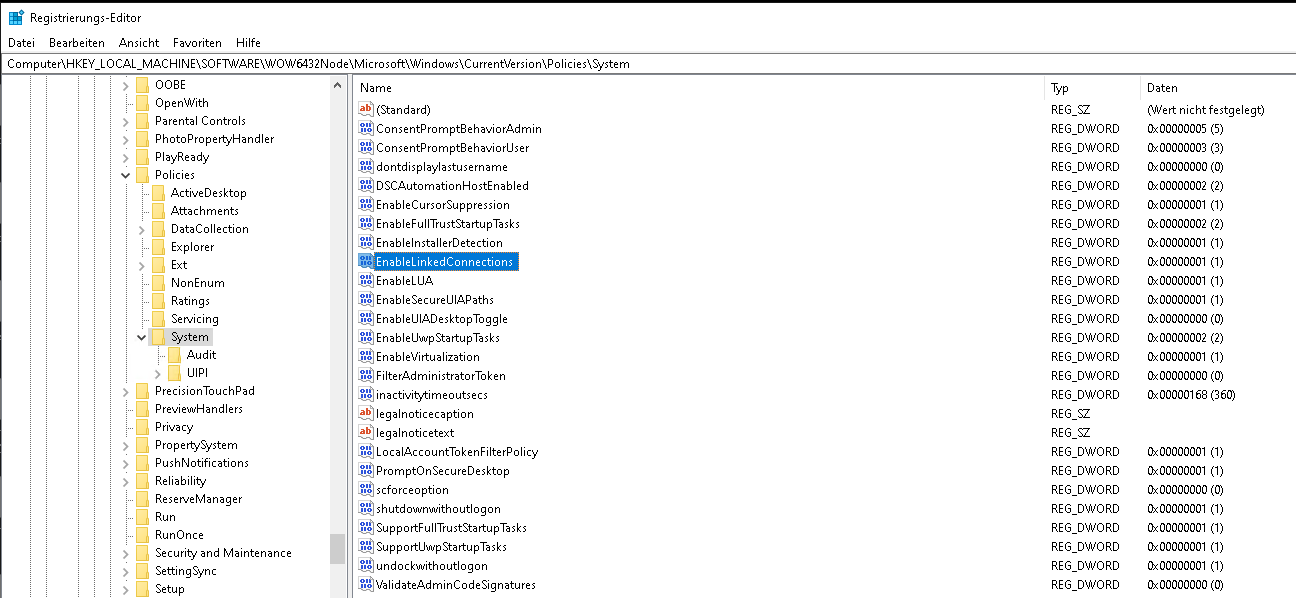Select the LocalAccountTokenFilterPolicy value name
Screen dimensions: 1296x598
456,451
